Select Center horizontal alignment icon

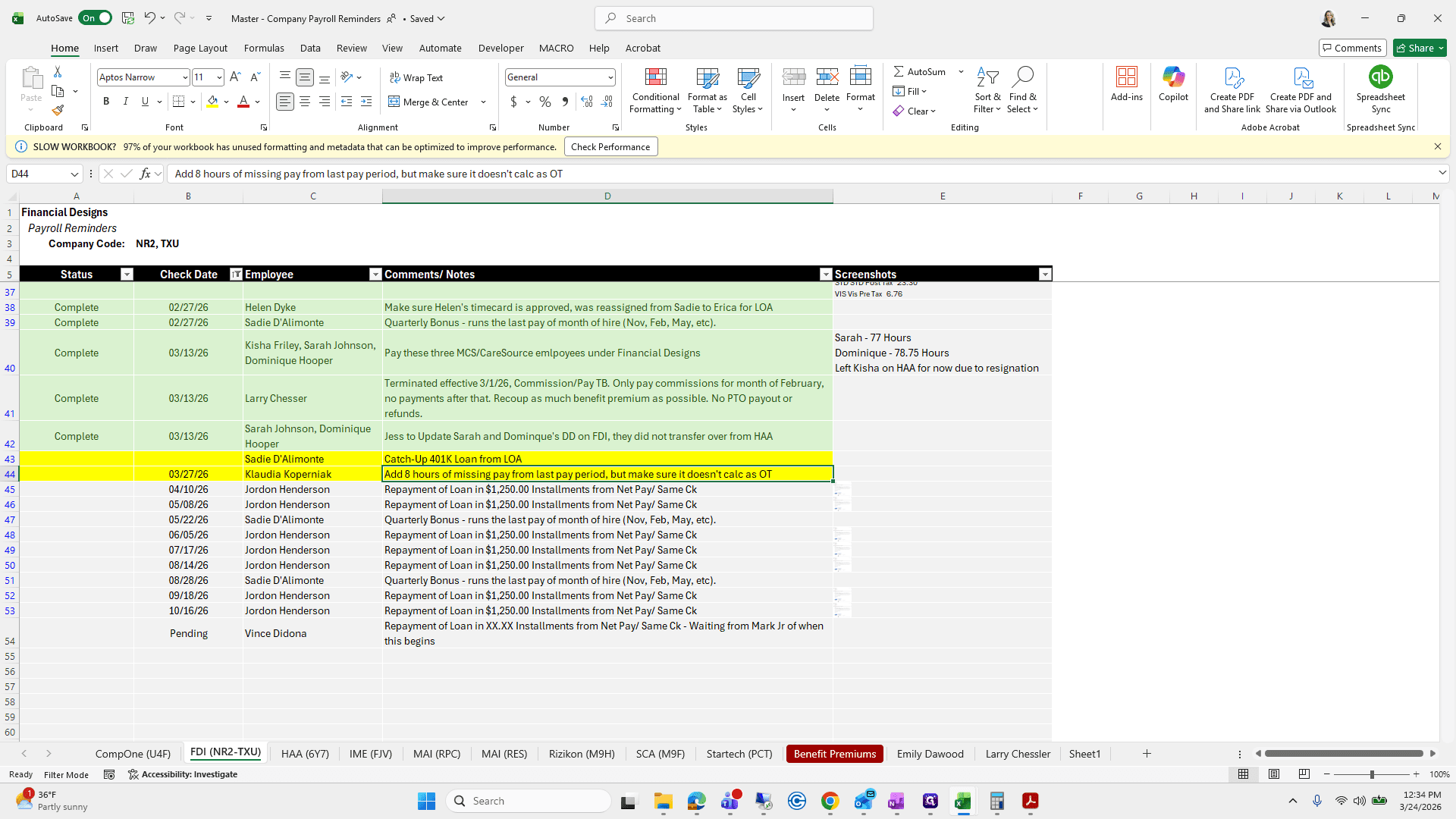pyautogui.click(x=305, y=102)
